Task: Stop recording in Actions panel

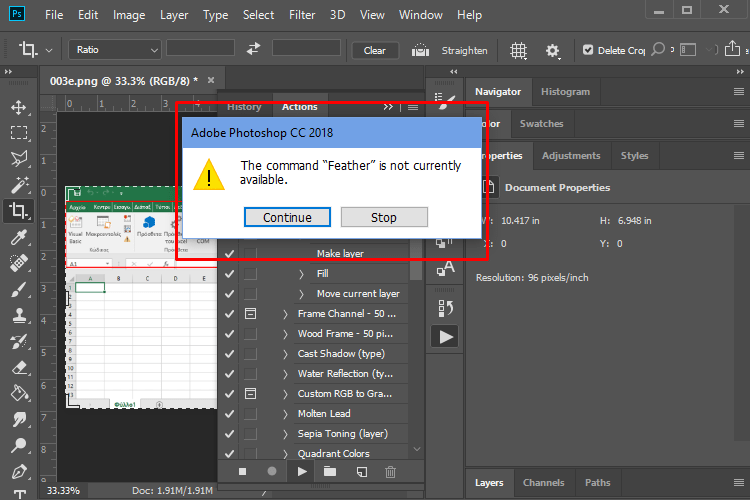Action: pos(243,472)
